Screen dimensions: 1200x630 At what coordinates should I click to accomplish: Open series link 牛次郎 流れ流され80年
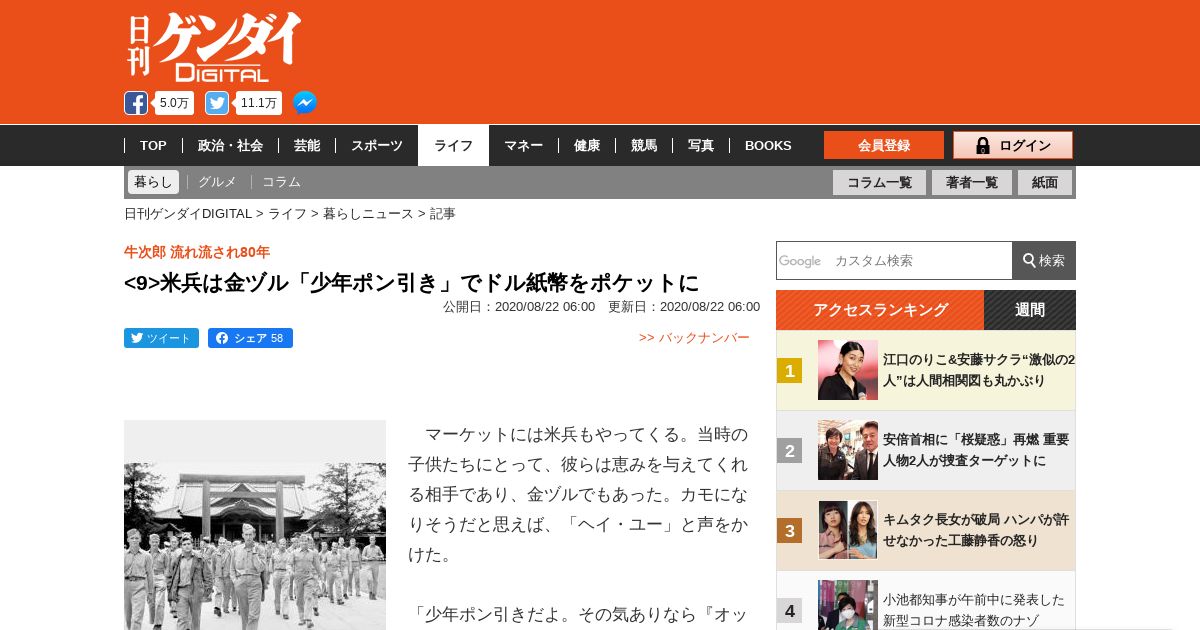tap(197, 252)
